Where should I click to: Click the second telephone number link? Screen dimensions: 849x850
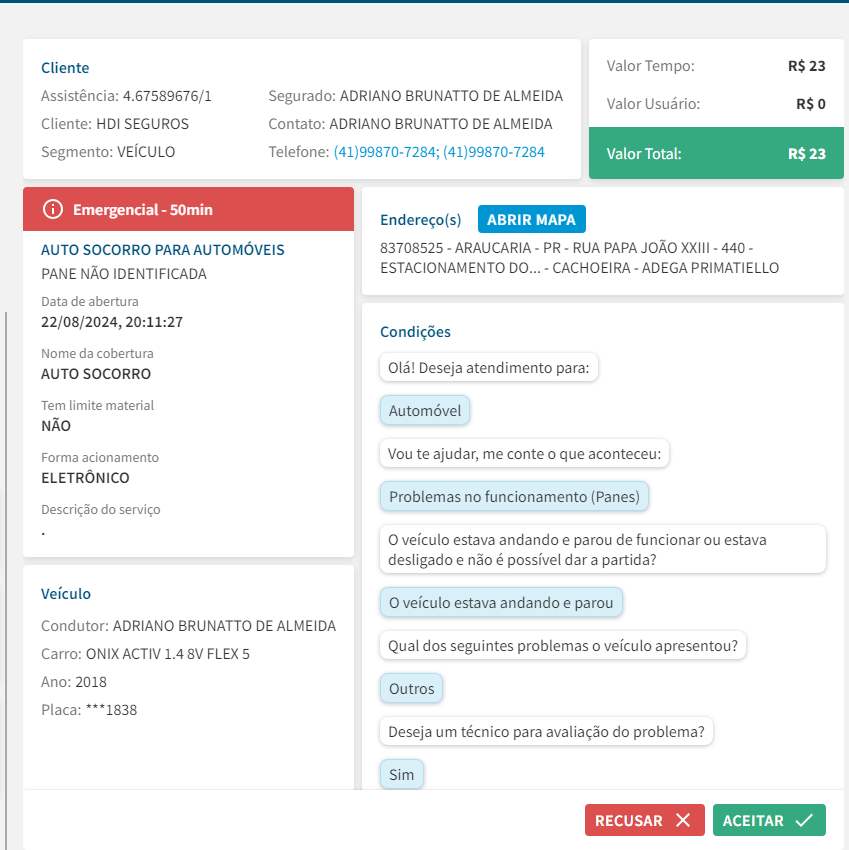(494, 152)
